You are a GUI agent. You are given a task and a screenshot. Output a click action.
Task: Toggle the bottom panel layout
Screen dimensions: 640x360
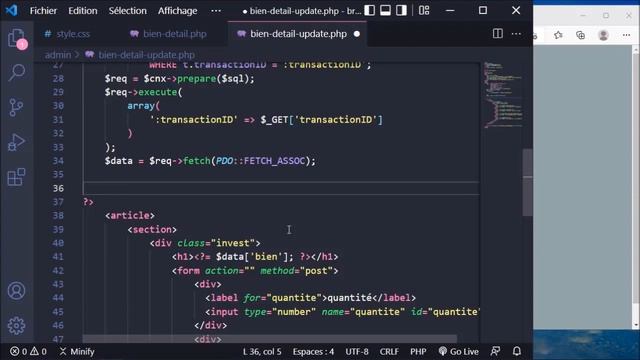tap(385, 10)
